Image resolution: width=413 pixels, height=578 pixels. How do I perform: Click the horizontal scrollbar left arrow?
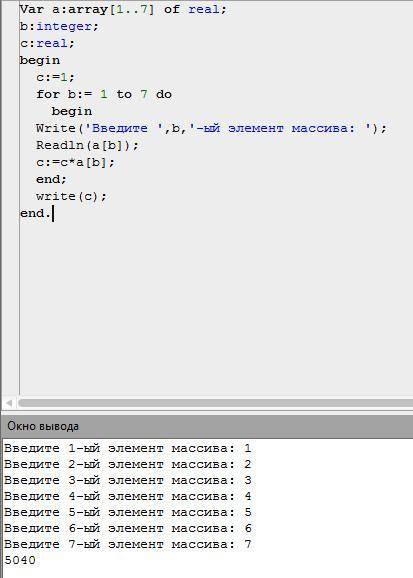pyautogui.click(x=9, y=403)
